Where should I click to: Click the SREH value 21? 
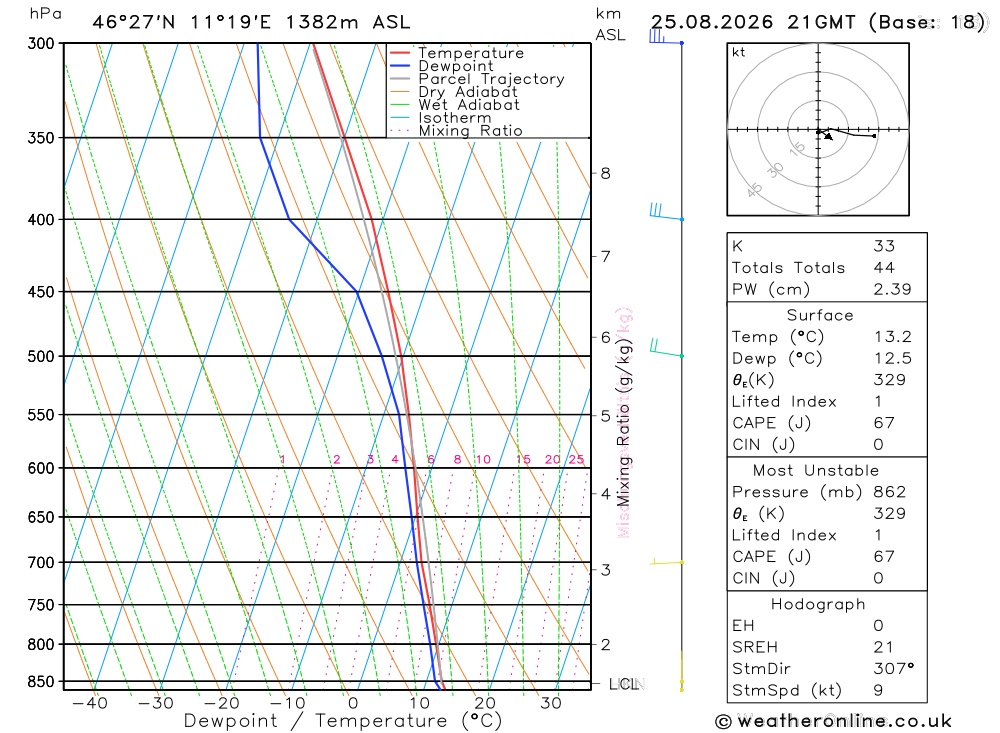(883, 647)
